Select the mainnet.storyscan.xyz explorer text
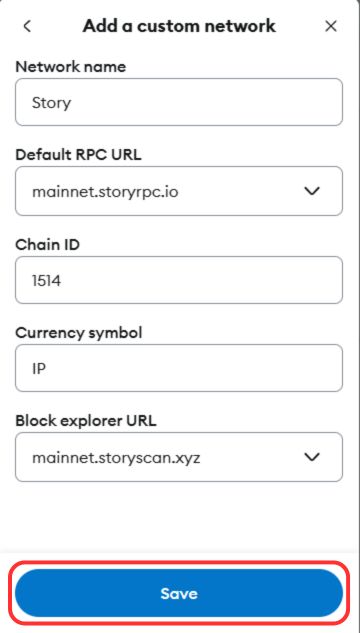The height and width of the screenshot is (633, 360). [116, 458]
